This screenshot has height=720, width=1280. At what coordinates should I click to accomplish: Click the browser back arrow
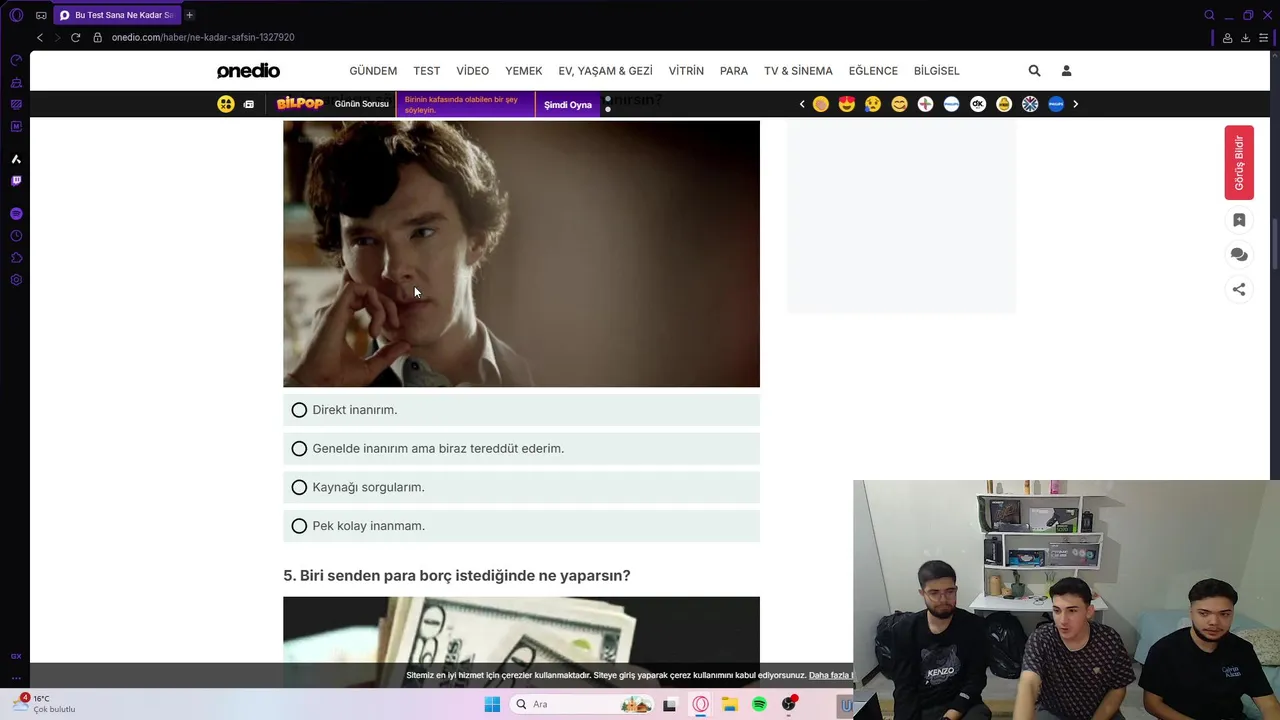[x=40, y=37]
